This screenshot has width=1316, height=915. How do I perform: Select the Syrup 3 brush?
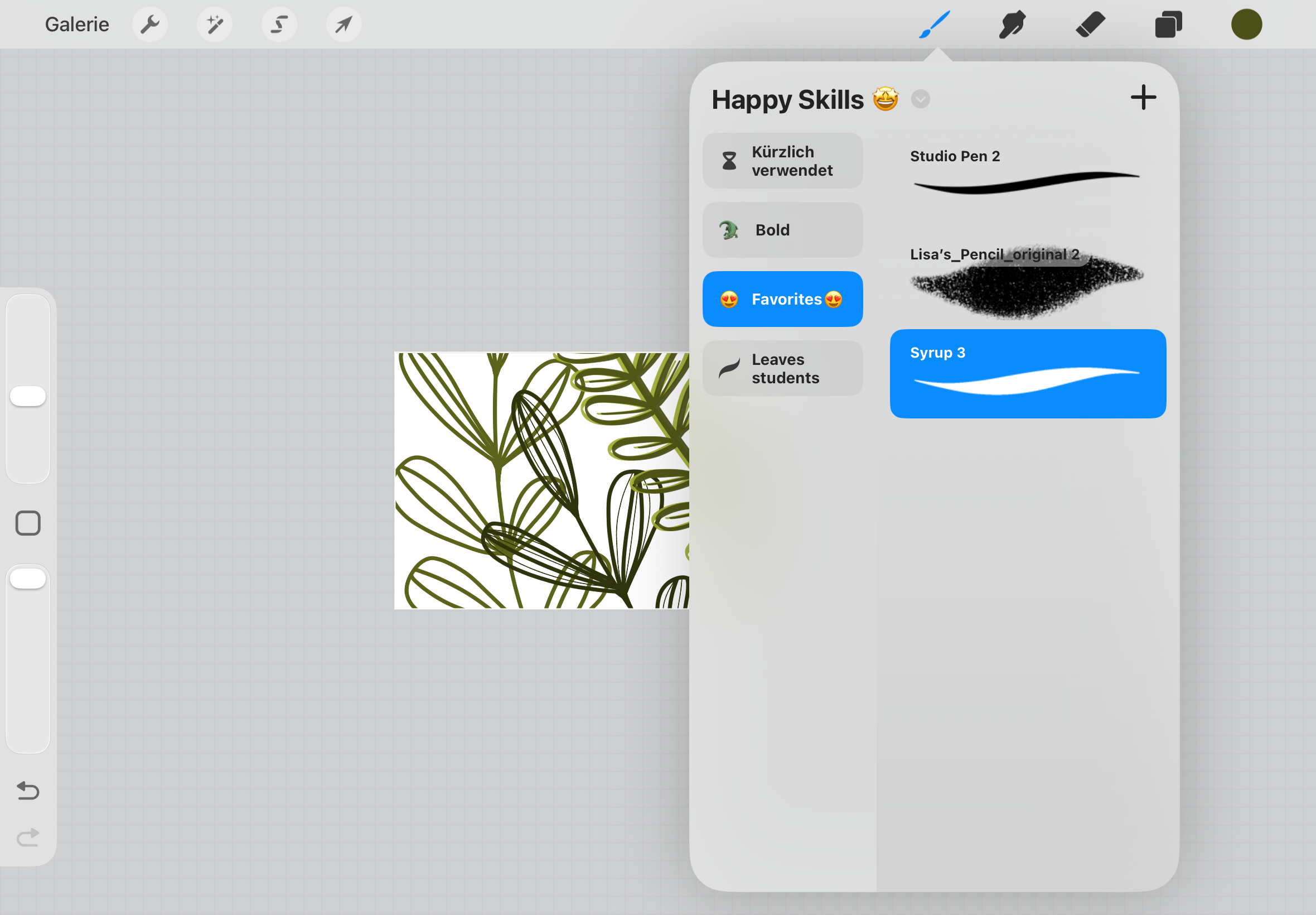pos(1028,374)
